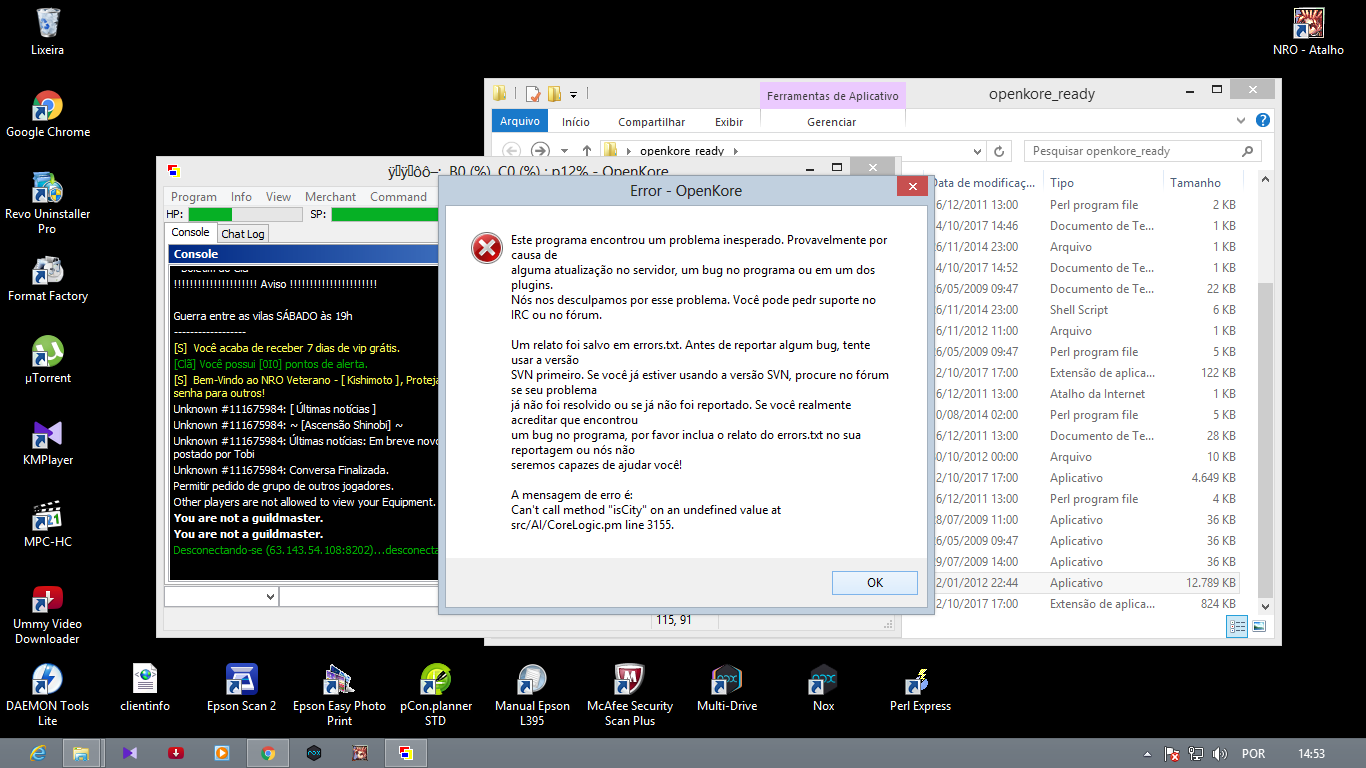Click the OpenKore HP progress bar
This screenshot has height=768, width=1366.
point(245,214)
